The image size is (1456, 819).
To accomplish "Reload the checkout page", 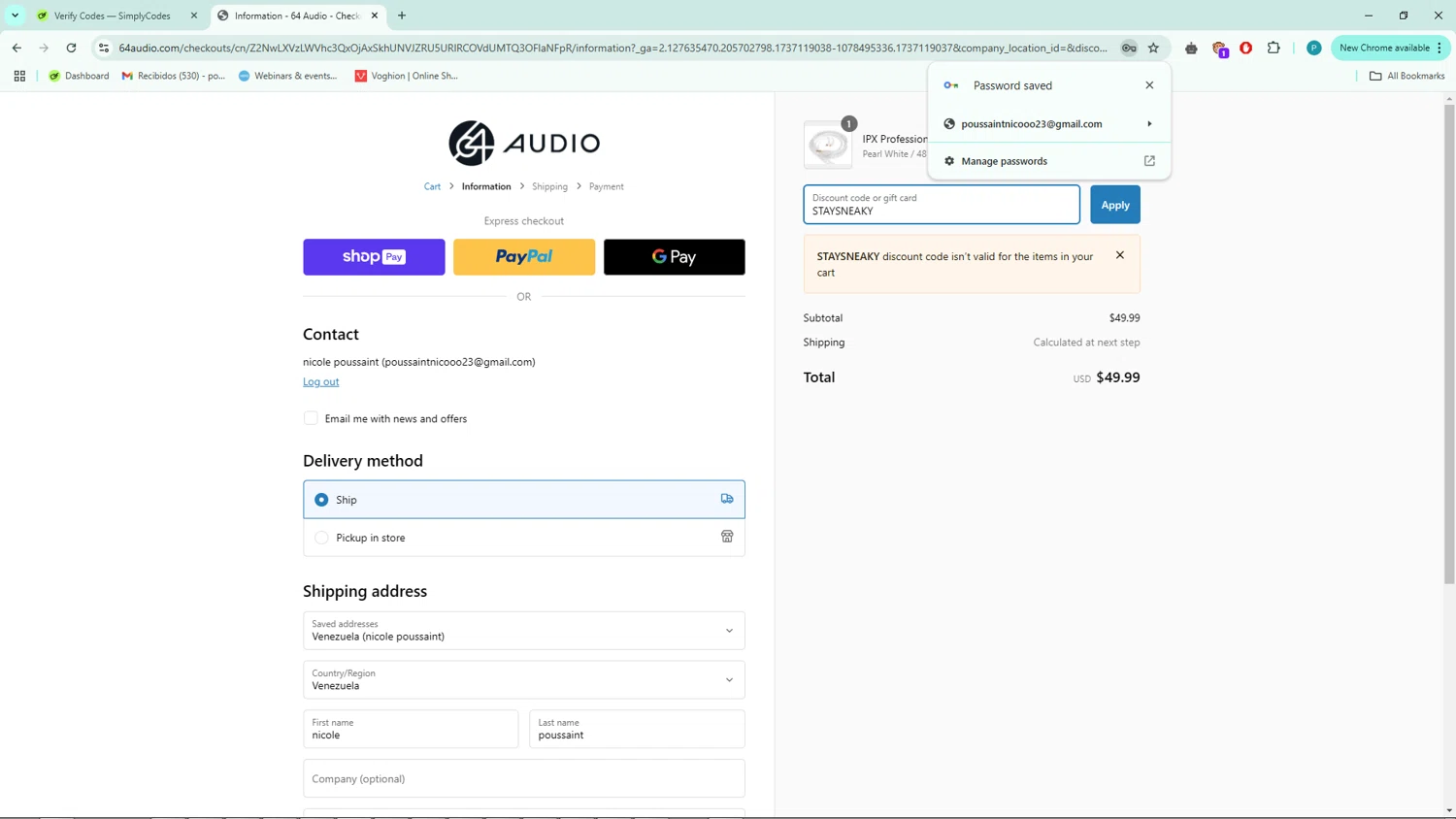I will tap(71, 48).
